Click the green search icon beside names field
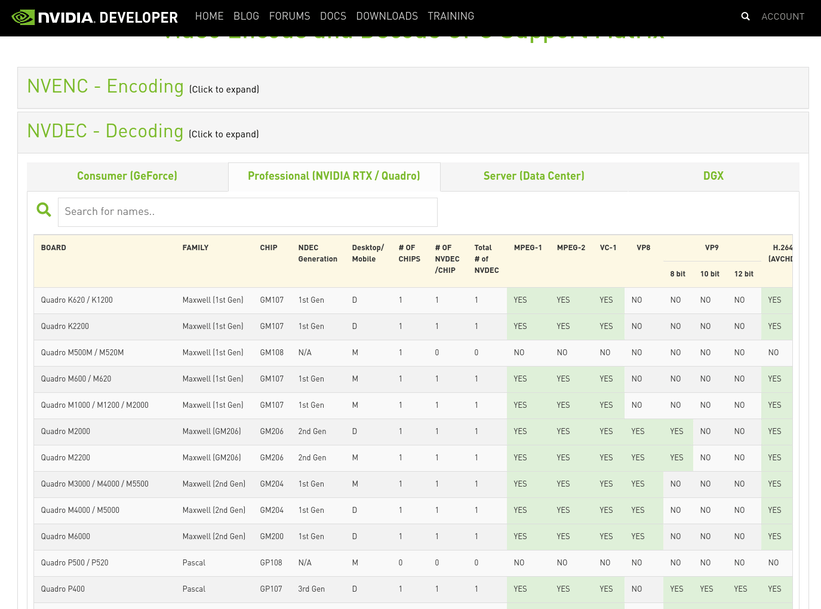 pyautogui.click(x=44, y=210)
